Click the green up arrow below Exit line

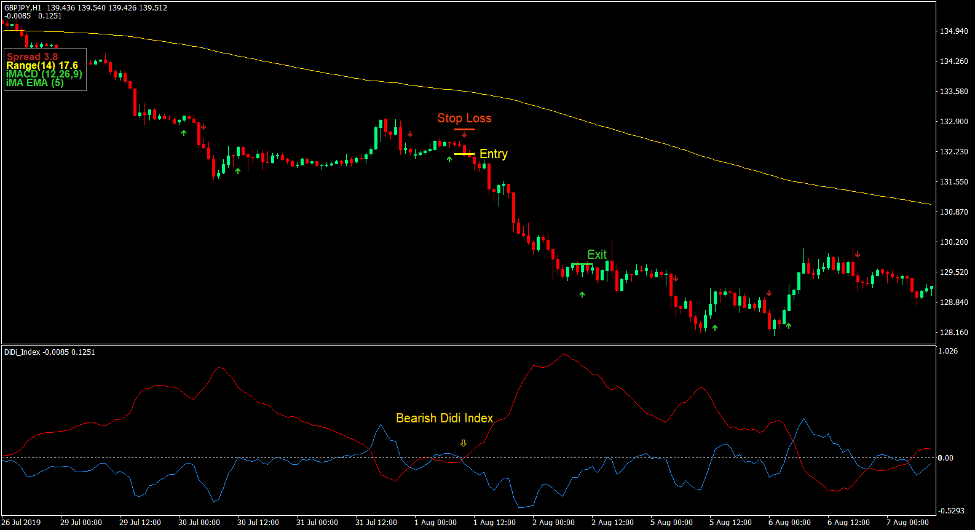583,295
